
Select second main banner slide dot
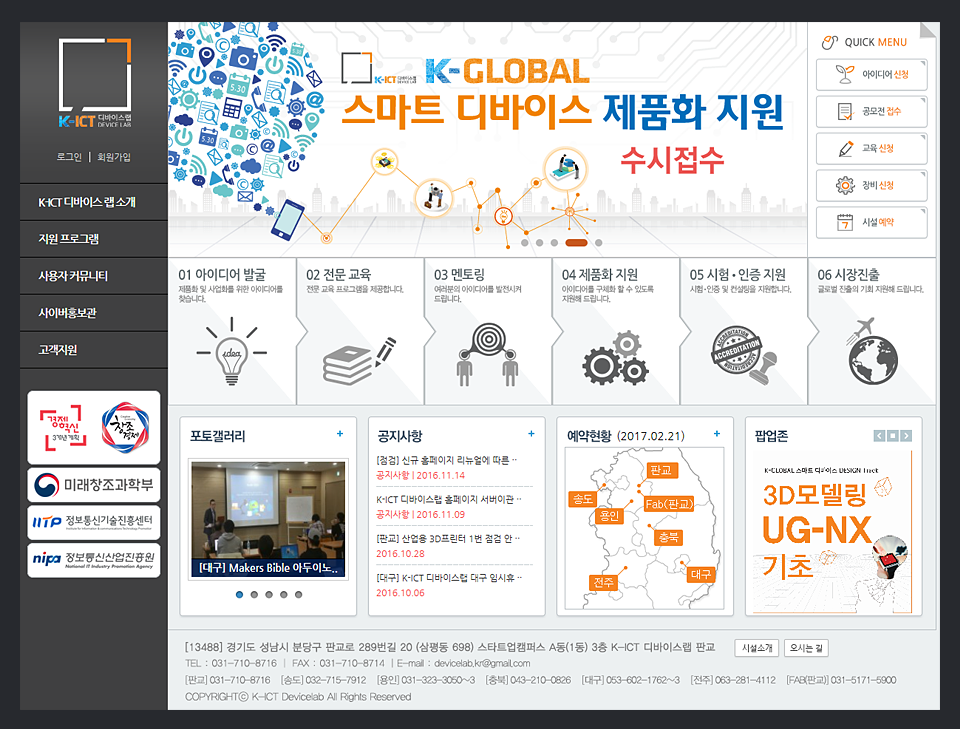539,243
